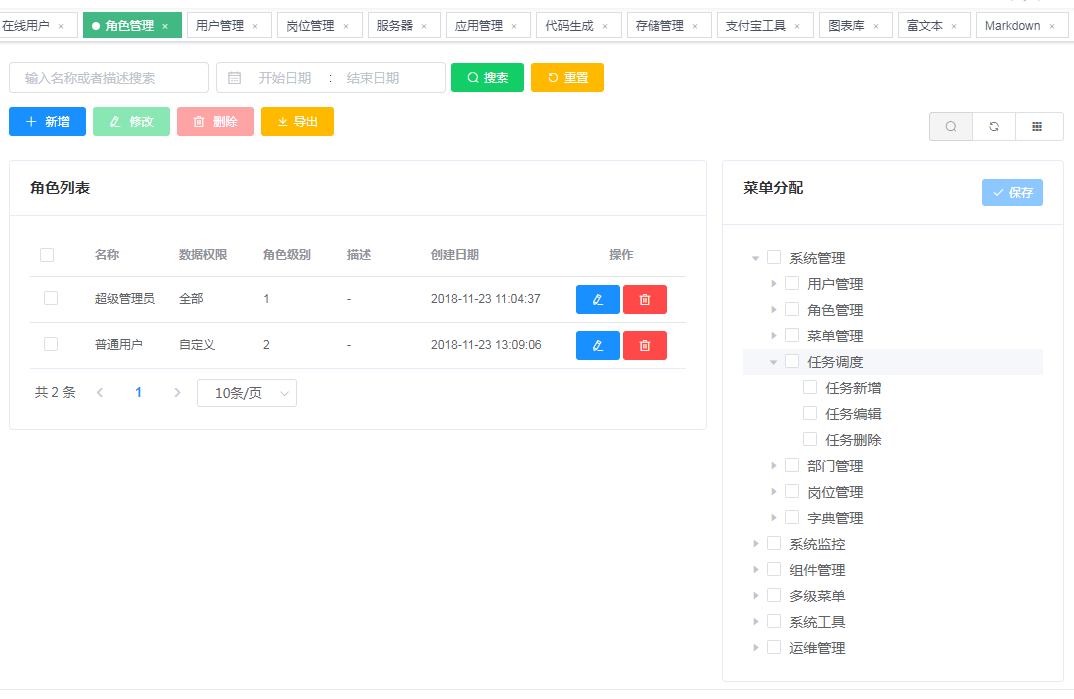The image size is (1074, 699).
Task: Go to previous page arrow
Action: pos(100,392)
